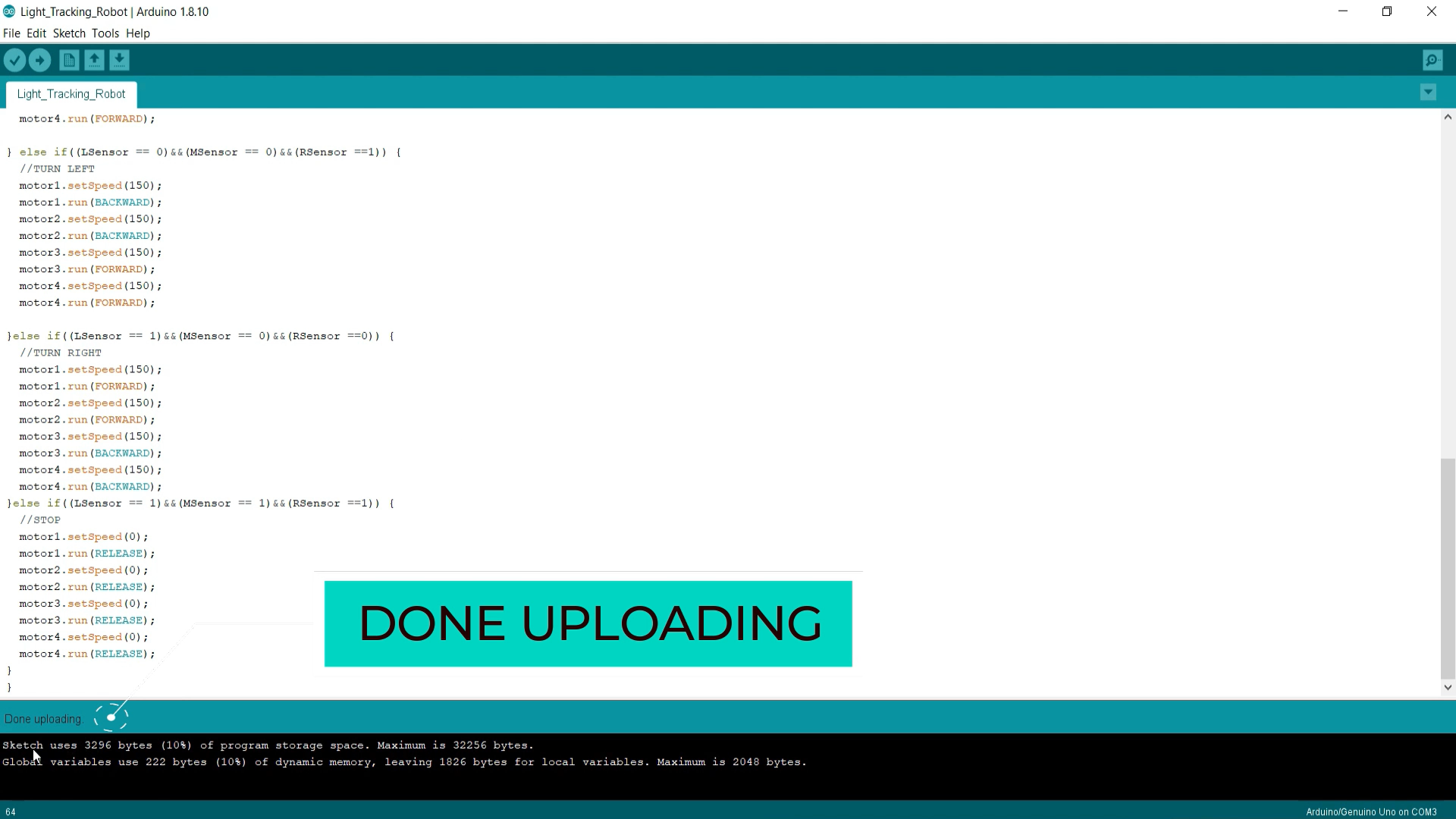Click the Sketch uses 3296 bytes console line
The width and height of the screenshot is (1456, 819).
point(268,745)
